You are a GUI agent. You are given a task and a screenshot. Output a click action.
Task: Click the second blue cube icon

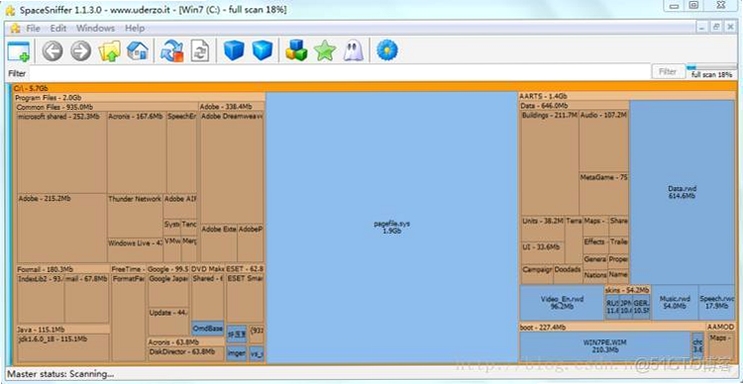point(262,51)
